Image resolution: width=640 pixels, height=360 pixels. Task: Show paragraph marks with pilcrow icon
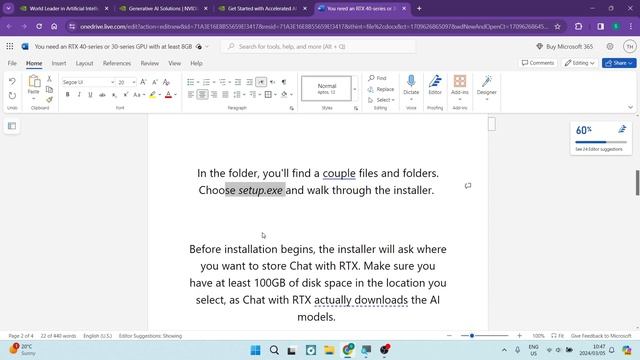point(284,82)
